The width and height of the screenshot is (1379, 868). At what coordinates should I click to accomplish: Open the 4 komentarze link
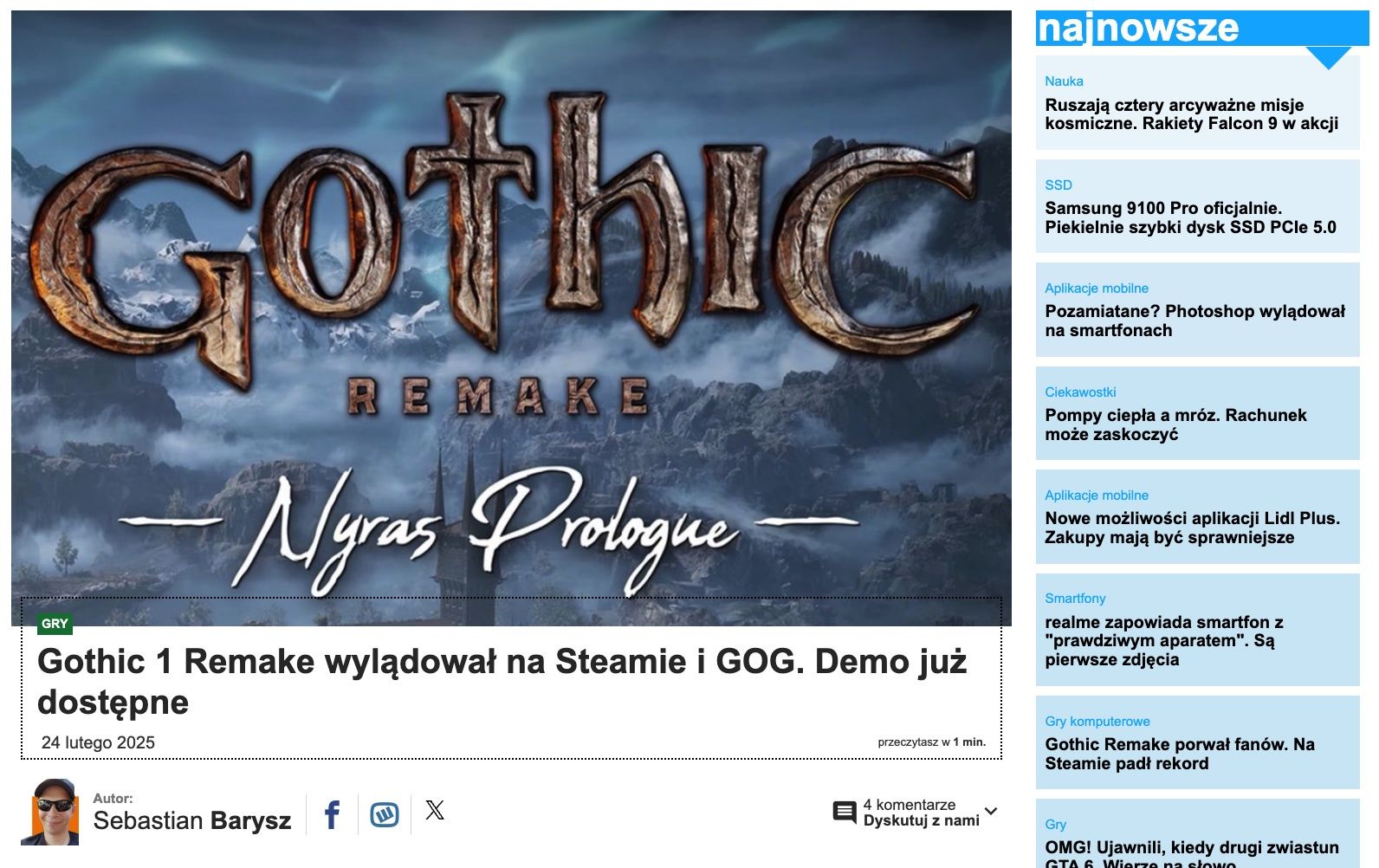910,805
